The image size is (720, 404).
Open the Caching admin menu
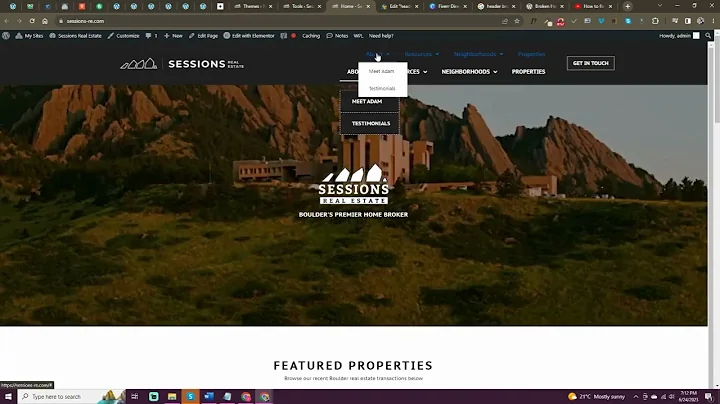coord(311,36)
